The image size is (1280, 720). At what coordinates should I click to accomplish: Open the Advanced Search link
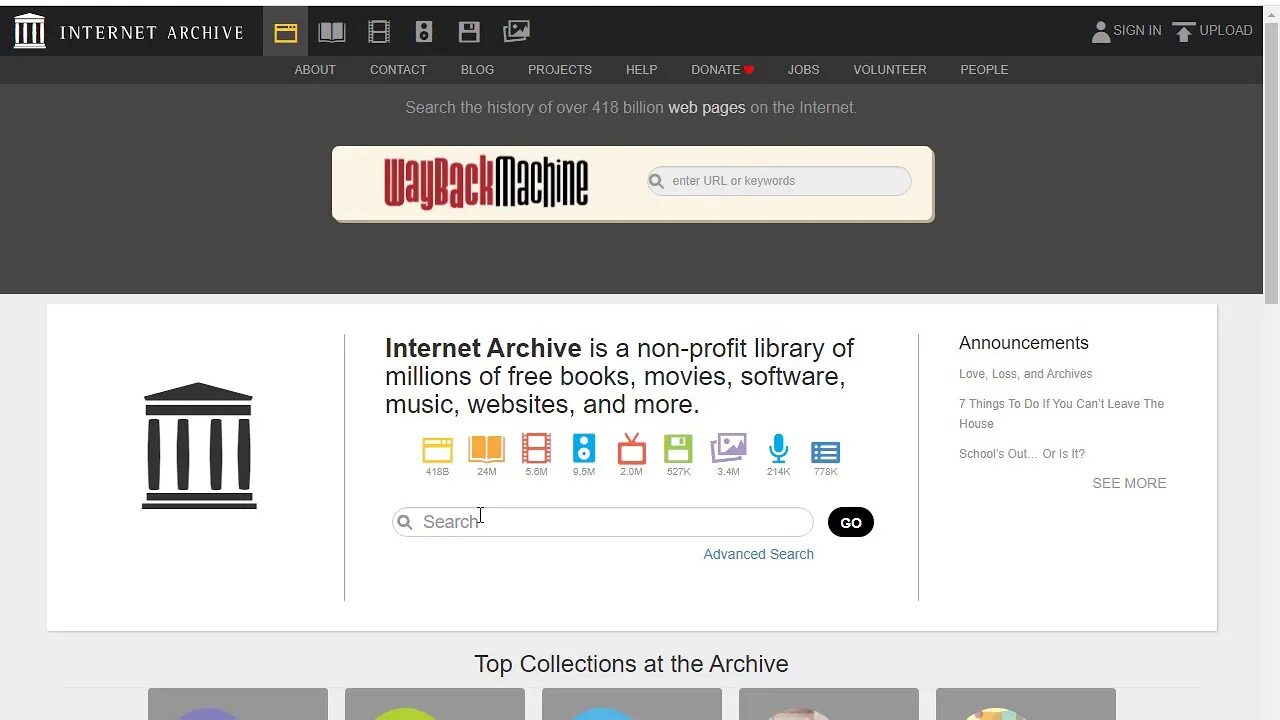(x=758, y=554)
